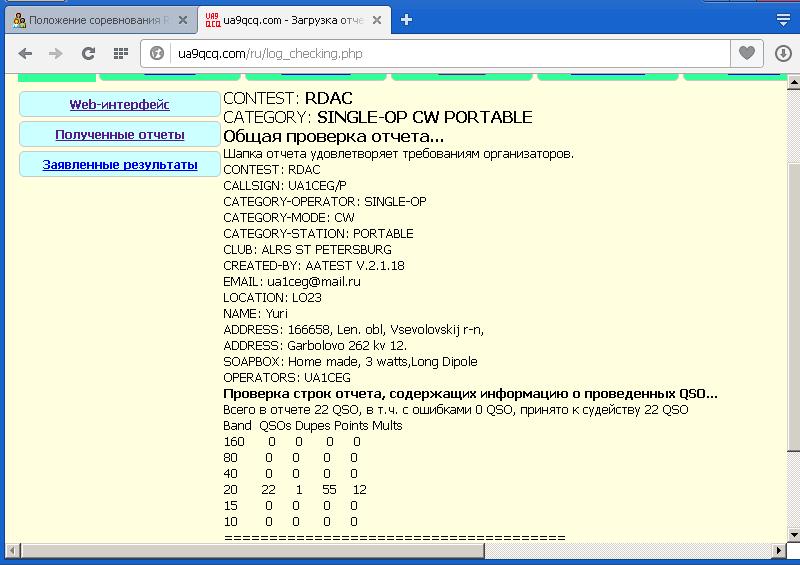This screenshot has height=565, width=800.
Task: Click LOCATION: LO23 line
Action: [x=272, y=298]
